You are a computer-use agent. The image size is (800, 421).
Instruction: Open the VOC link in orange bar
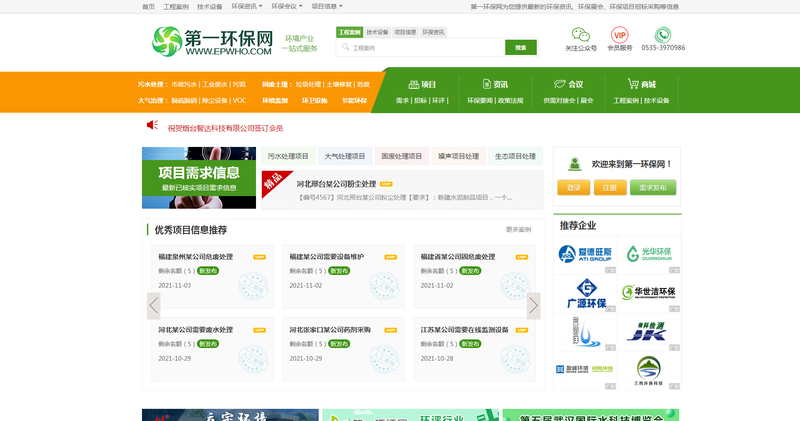coord(239,101)
